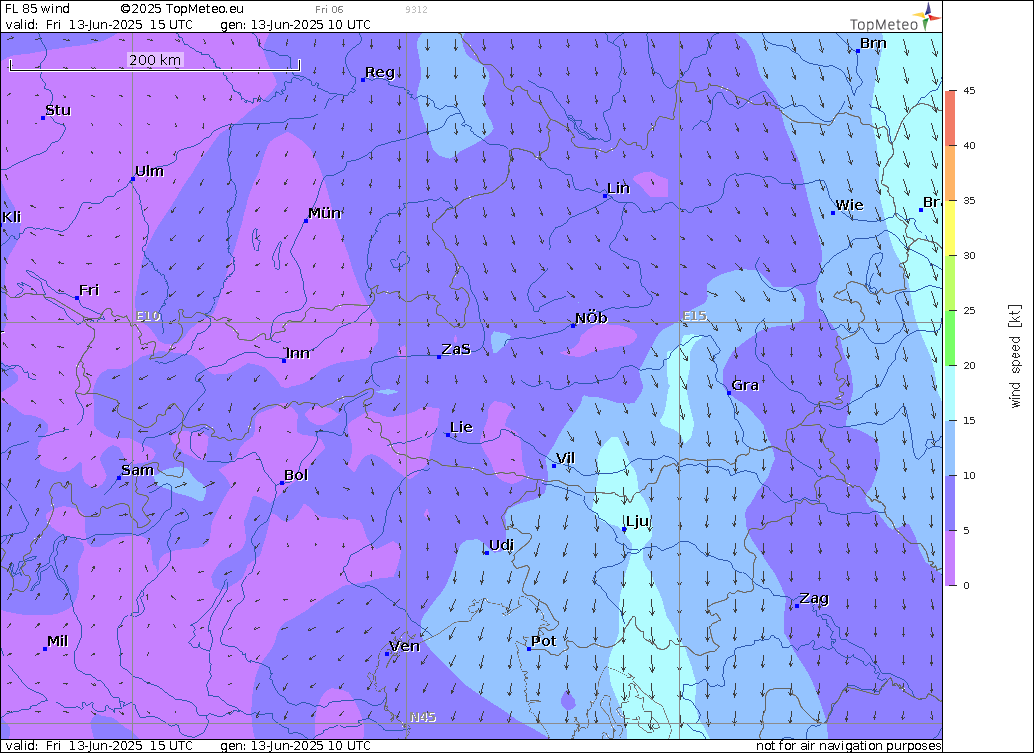
Task: Click the "Inn" city label
Action: pyautogui.click(x=298, y=353)
